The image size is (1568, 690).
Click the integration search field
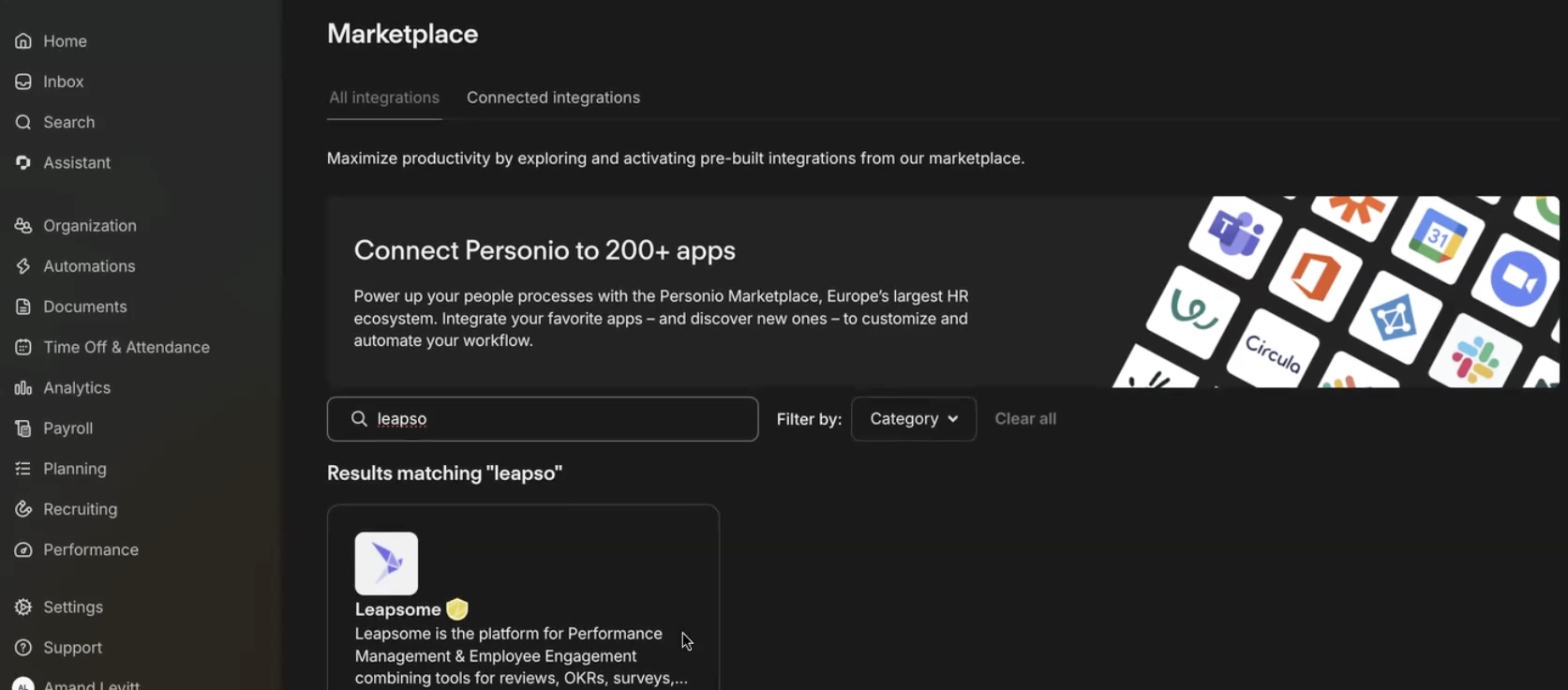(x=543, y=419)
